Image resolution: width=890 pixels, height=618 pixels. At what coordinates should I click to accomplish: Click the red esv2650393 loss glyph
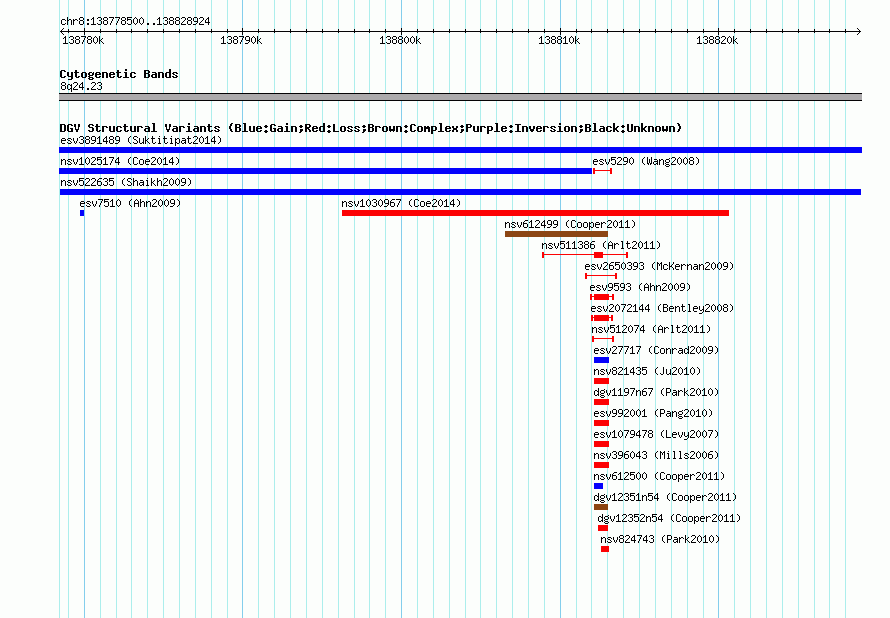[601, 276]
